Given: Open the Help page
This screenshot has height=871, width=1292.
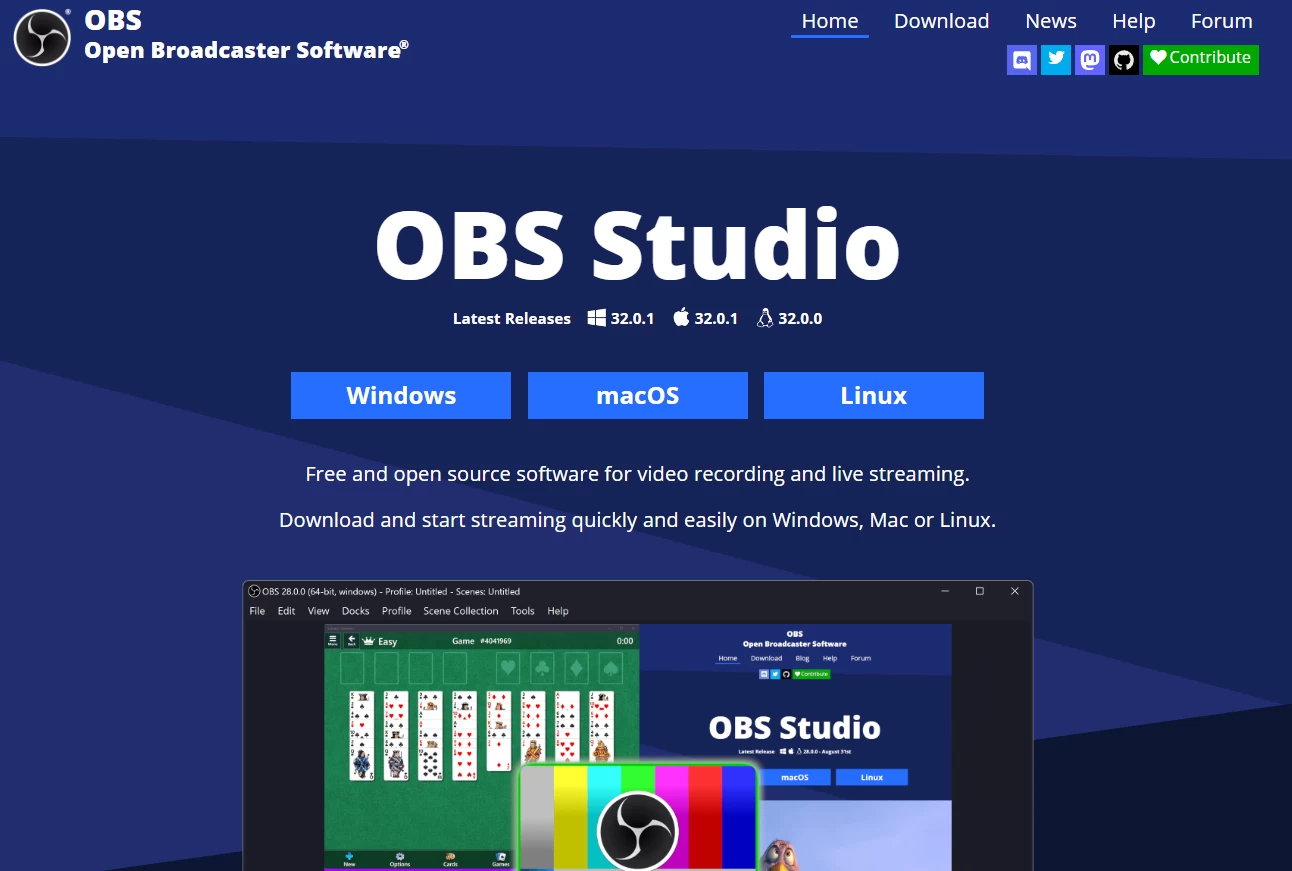Looking at the screenshot, I should click(x=1133, y=20).
